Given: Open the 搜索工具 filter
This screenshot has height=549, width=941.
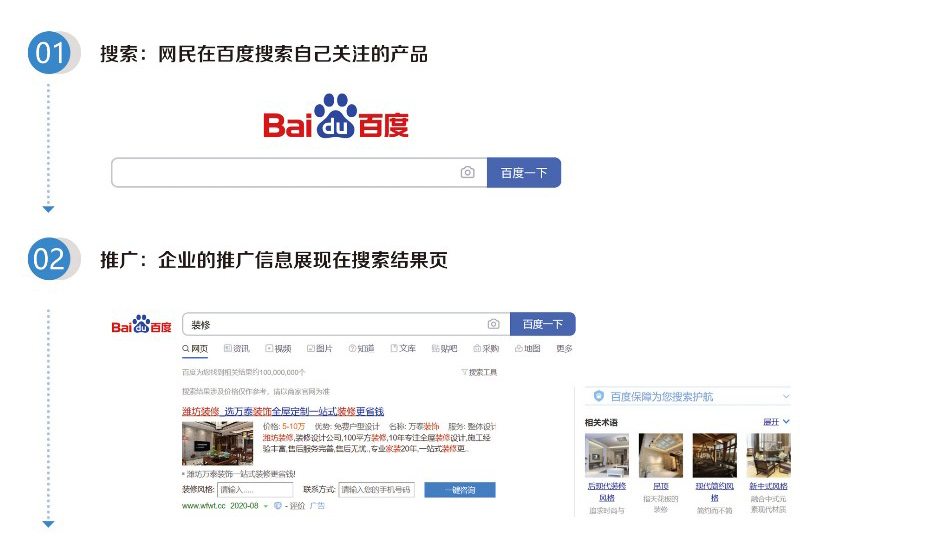Looking at the screenshot, I should point(479,372).
